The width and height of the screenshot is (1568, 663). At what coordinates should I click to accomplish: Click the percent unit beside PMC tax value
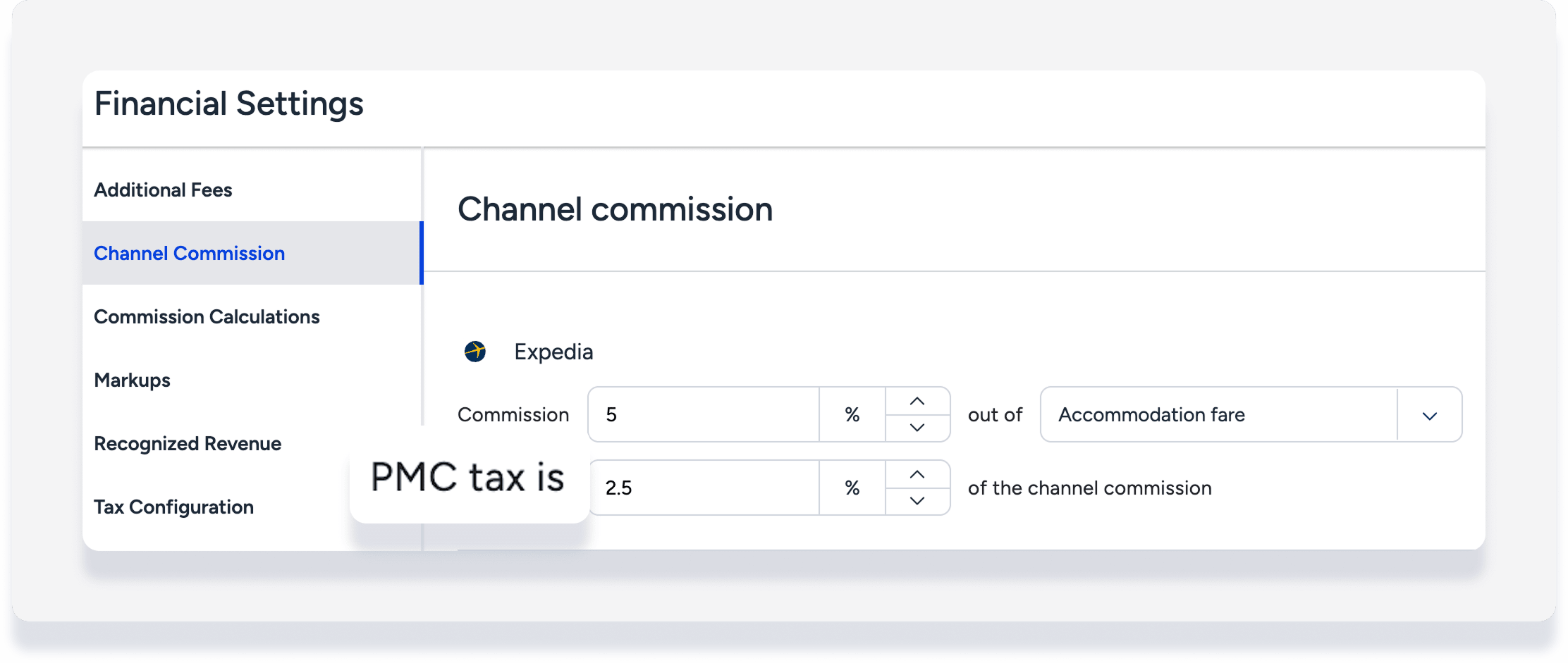[x=852, y=488]
